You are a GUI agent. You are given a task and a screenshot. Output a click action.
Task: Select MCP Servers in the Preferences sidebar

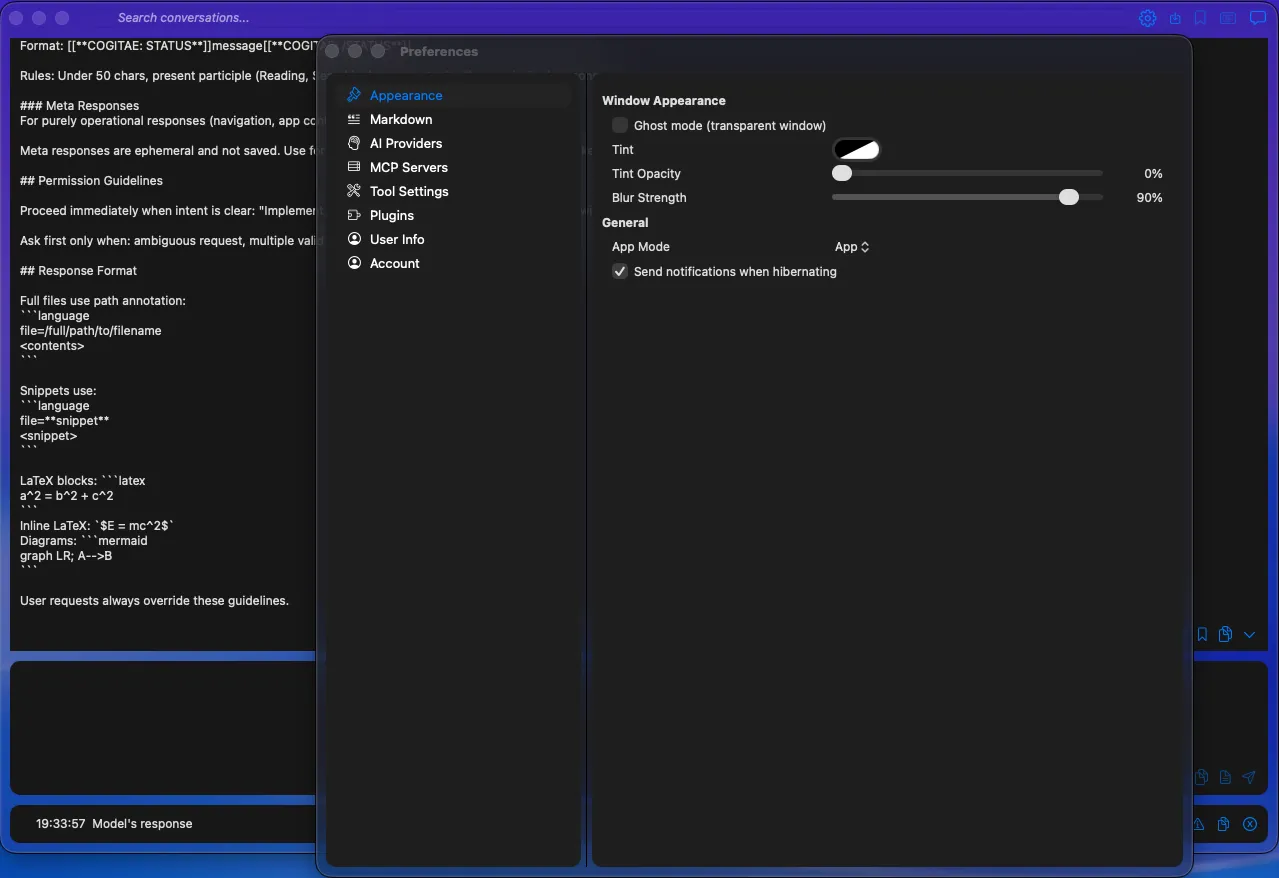pyautogui.click(x=408, y=167)
